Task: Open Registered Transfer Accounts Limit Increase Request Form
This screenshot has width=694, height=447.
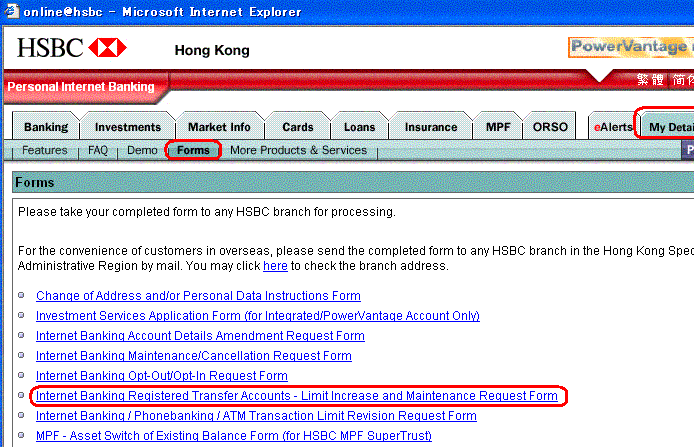Action: (297, 396)
